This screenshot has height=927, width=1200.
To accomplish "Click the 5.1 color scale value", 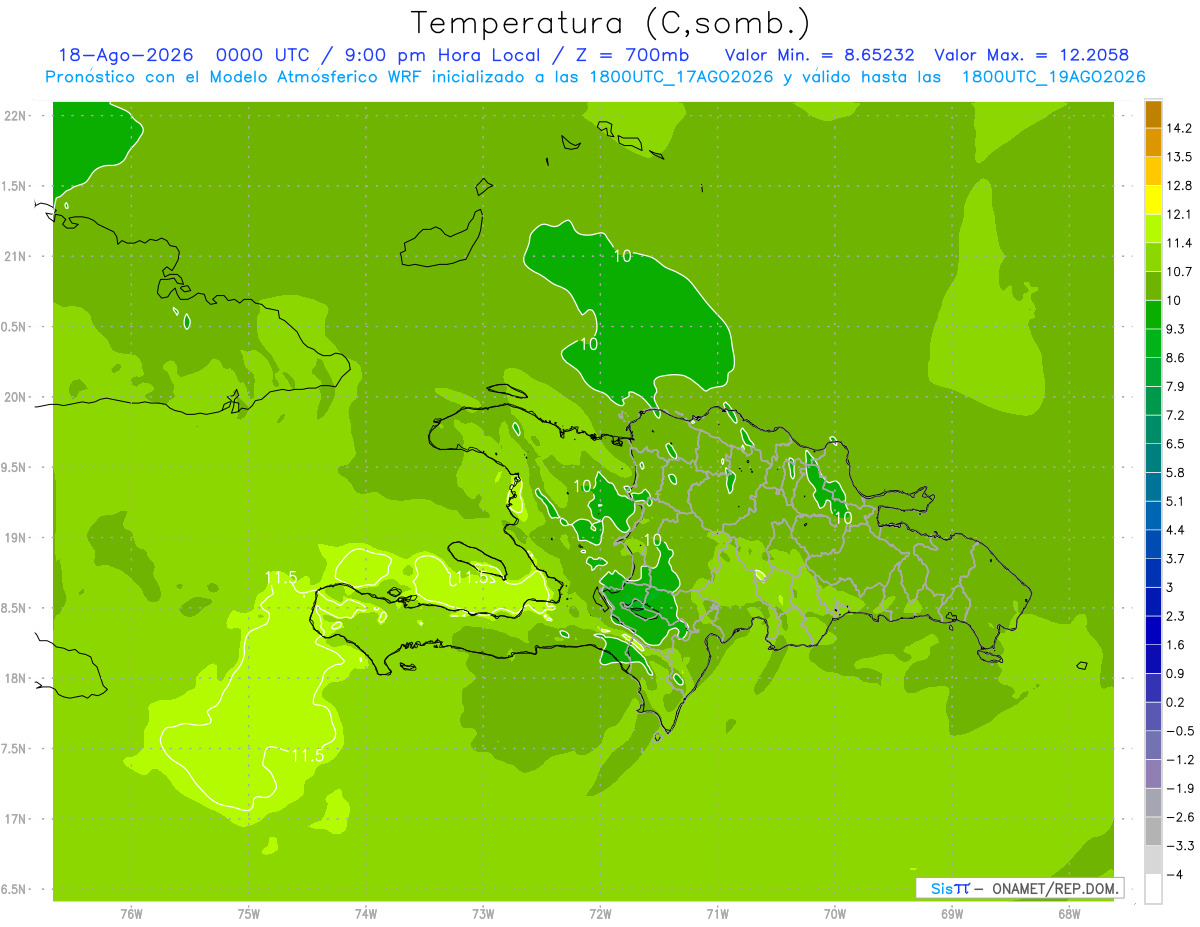I will 1177,501.
